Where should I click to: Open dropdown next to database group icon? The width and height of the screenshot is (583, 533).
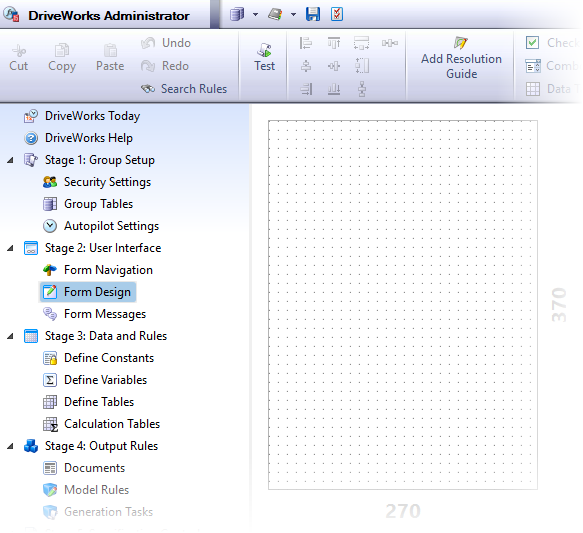pos(255,15)
